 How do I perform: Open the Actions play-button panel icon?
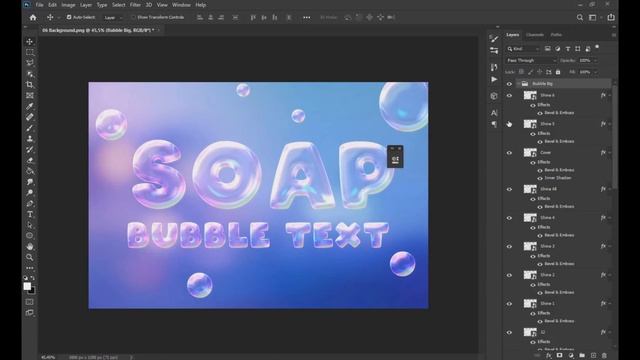[494, 79]
